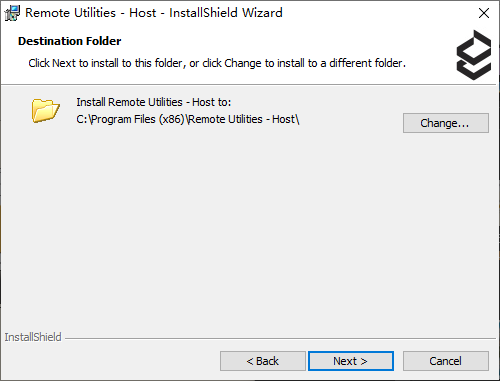The height and width of the screenshot is (381, 500).
Task: Click the yellow open folder icon
Action: pos(45,110)
